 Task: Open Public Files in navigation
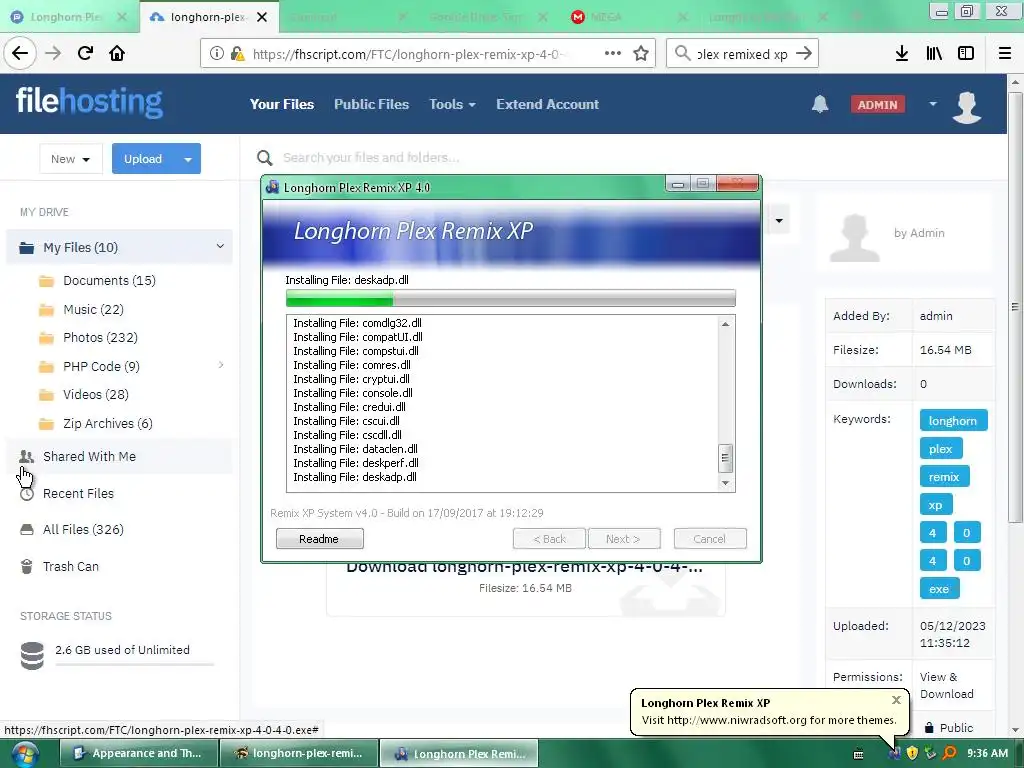point(372,104)
